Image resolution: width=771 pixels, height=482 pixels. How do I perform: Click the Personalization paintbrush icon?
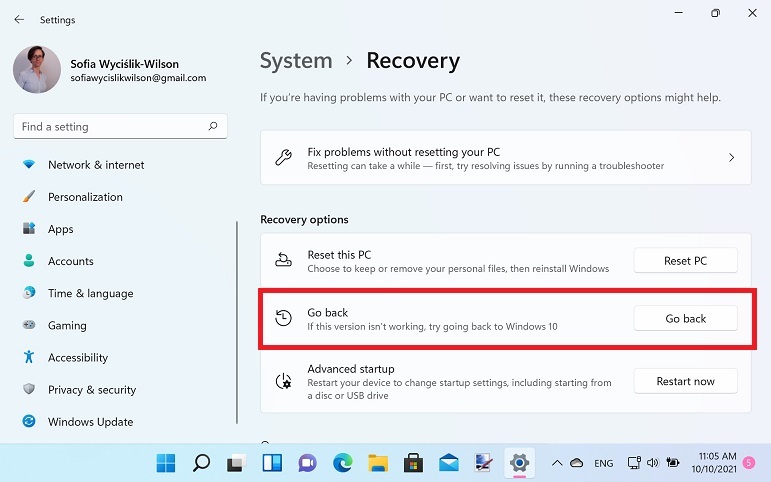[29, 197]
